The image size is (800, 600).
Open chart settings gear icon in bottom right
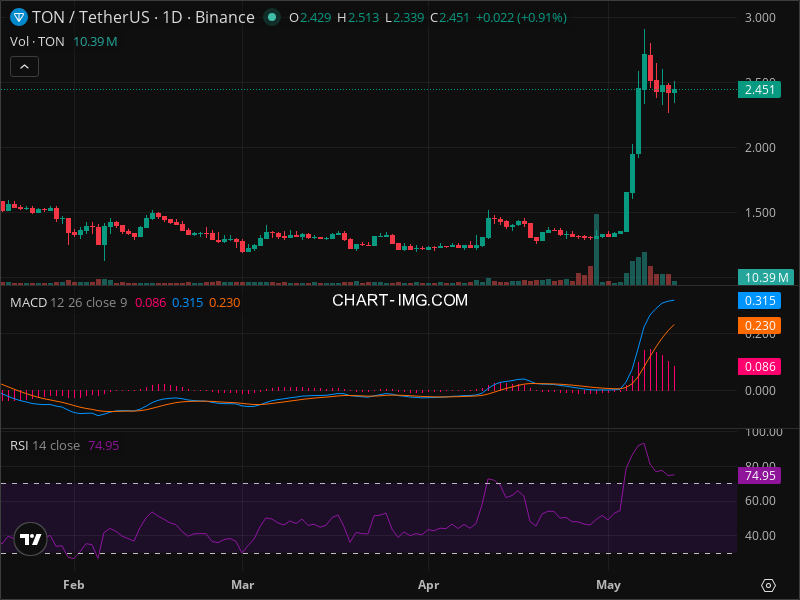768,585
